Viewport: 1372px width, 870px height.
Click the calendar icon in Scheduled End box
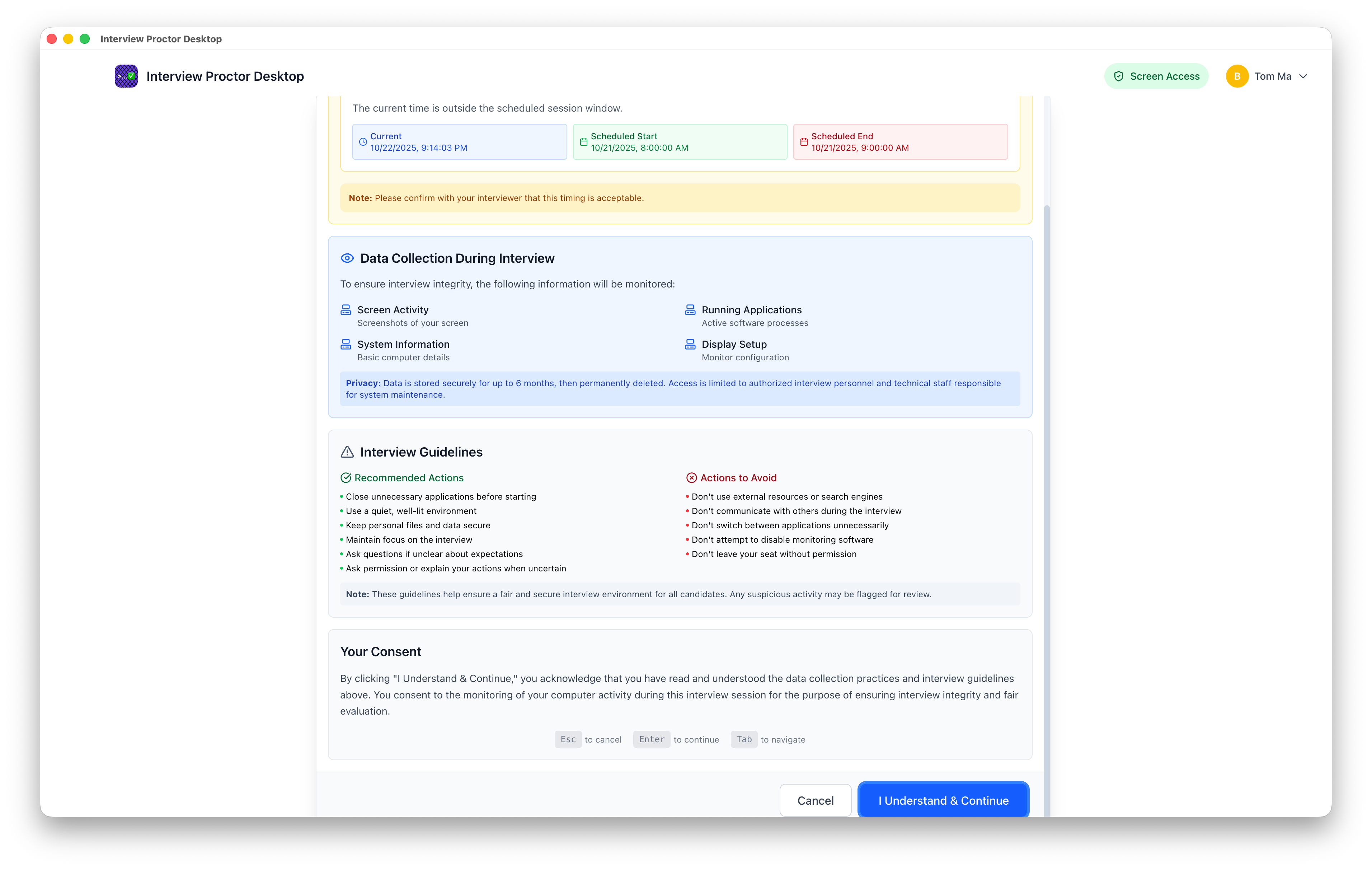point(804,142)
